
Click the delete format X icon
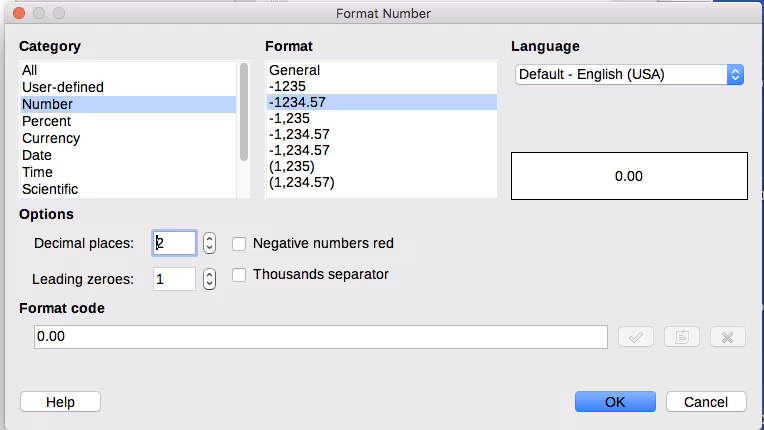coord(727,337)
